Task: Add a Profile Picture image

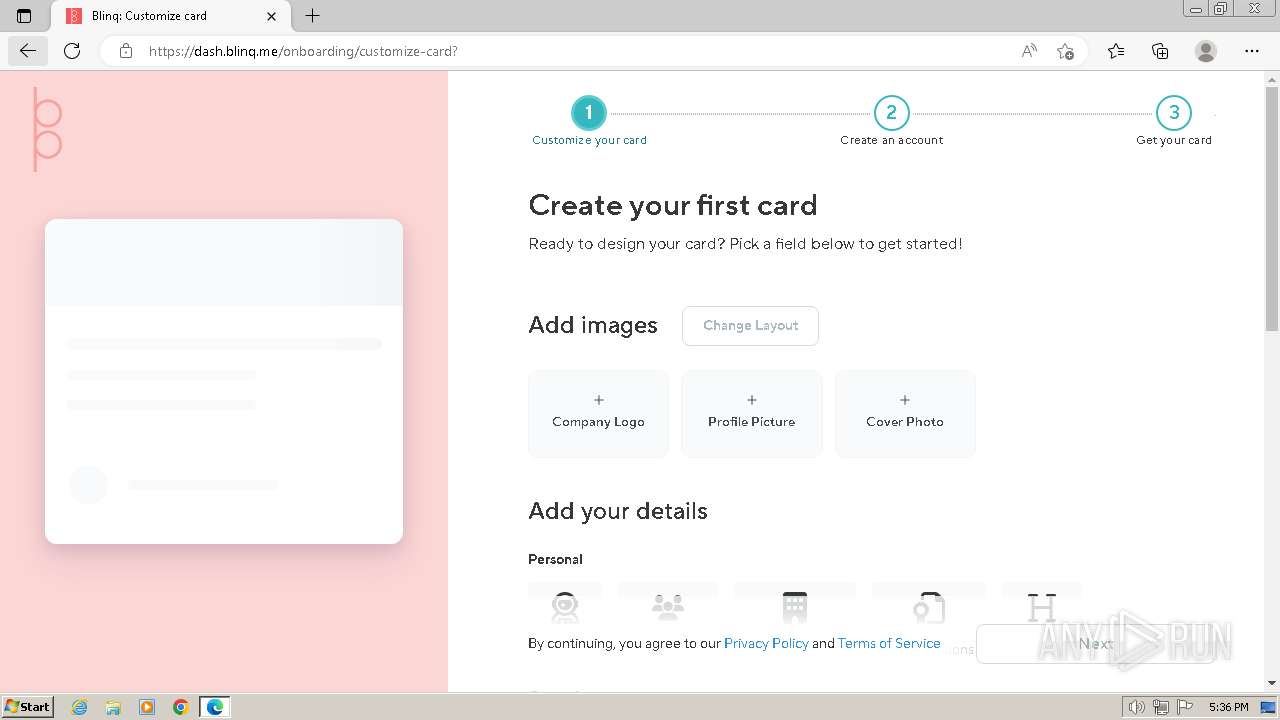Action: click(752, 414)
